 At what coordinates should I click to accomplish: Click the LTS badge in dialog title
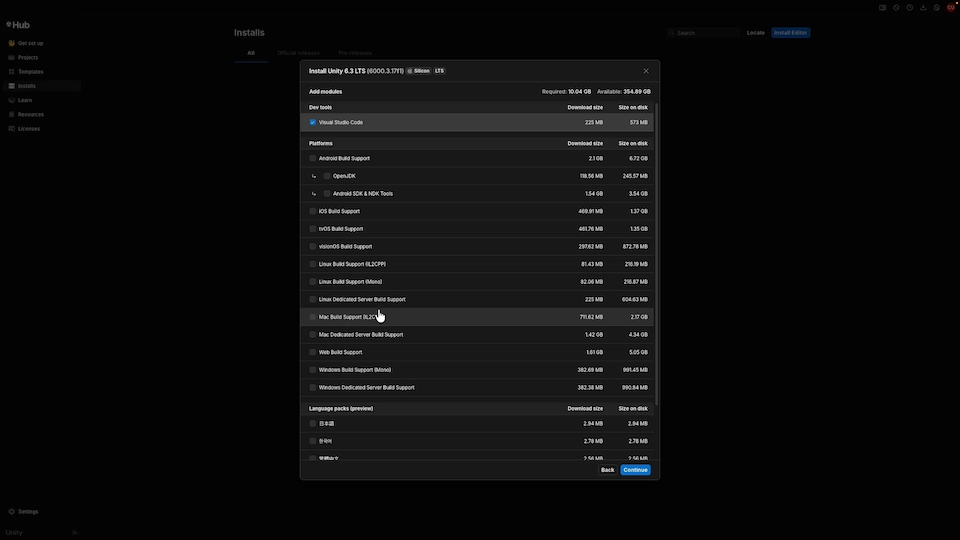(440, 71)
